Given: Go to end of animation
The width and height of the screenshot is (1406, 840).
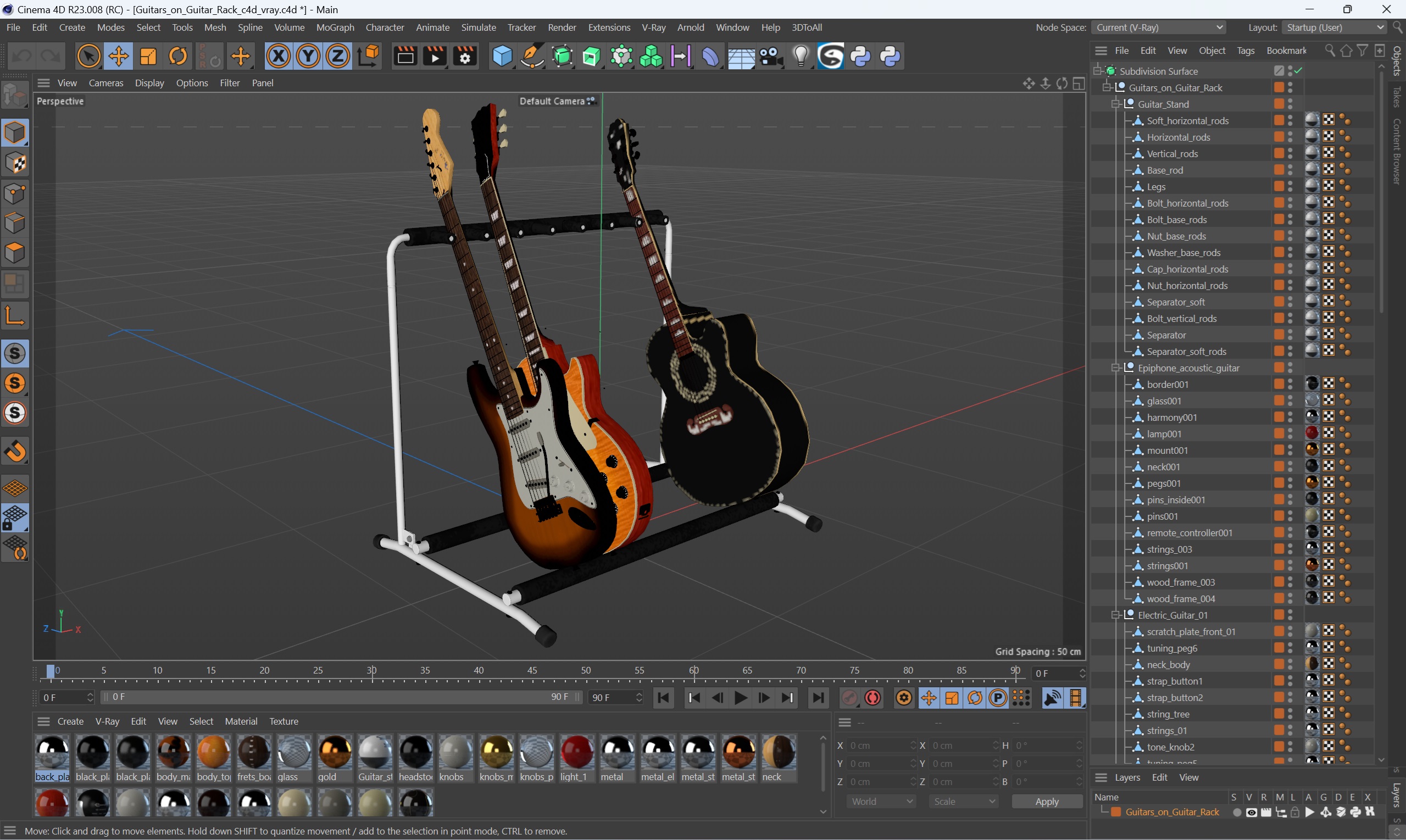Looking at the screenshot, I should [819, 698].
